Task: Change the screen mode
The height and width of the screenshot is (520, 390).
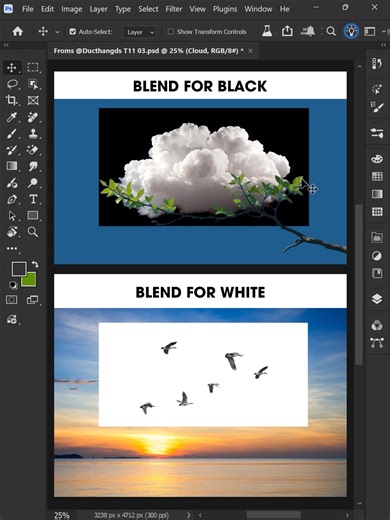Action: 32,300
